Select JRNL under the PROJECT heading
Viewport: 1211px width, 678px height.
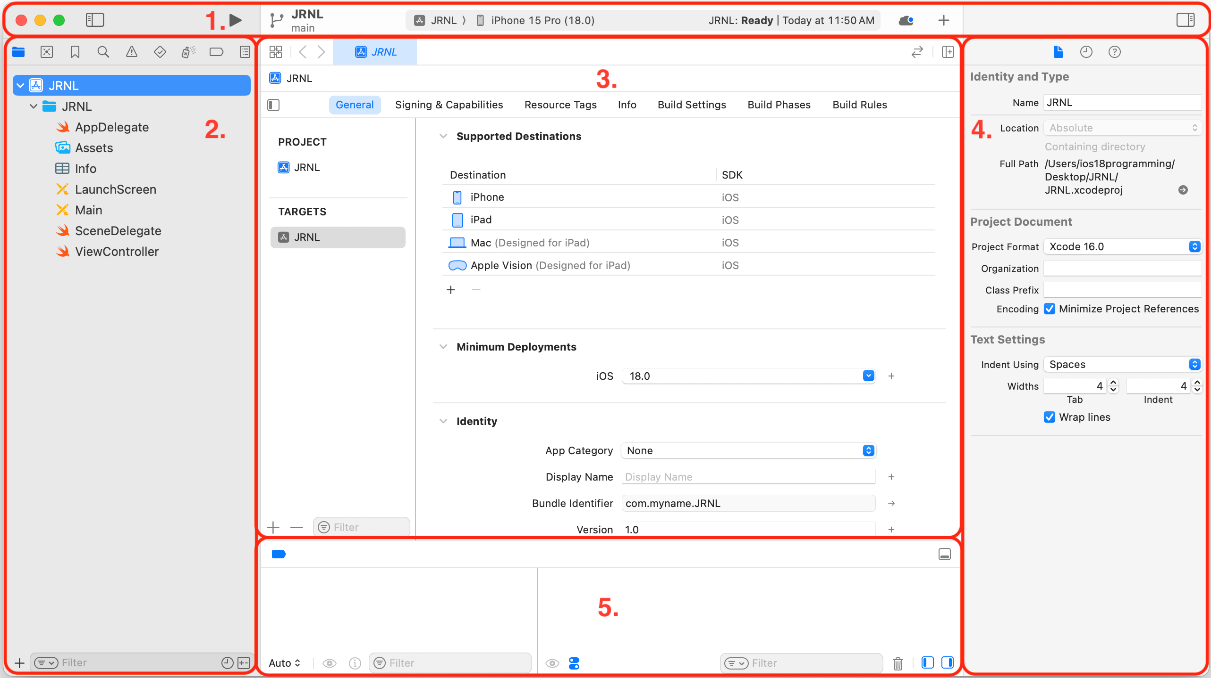click(299, 168)
